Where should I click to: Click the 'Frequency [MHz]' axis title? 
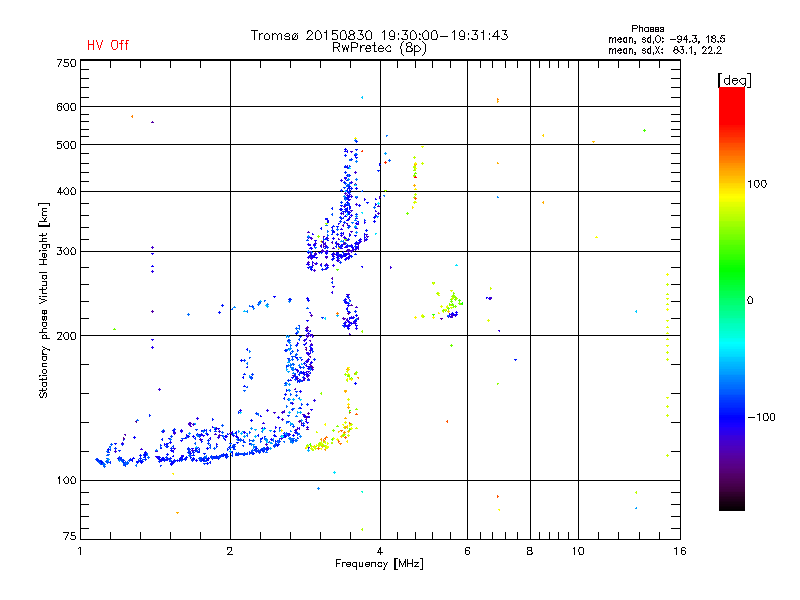coord(379,564)
